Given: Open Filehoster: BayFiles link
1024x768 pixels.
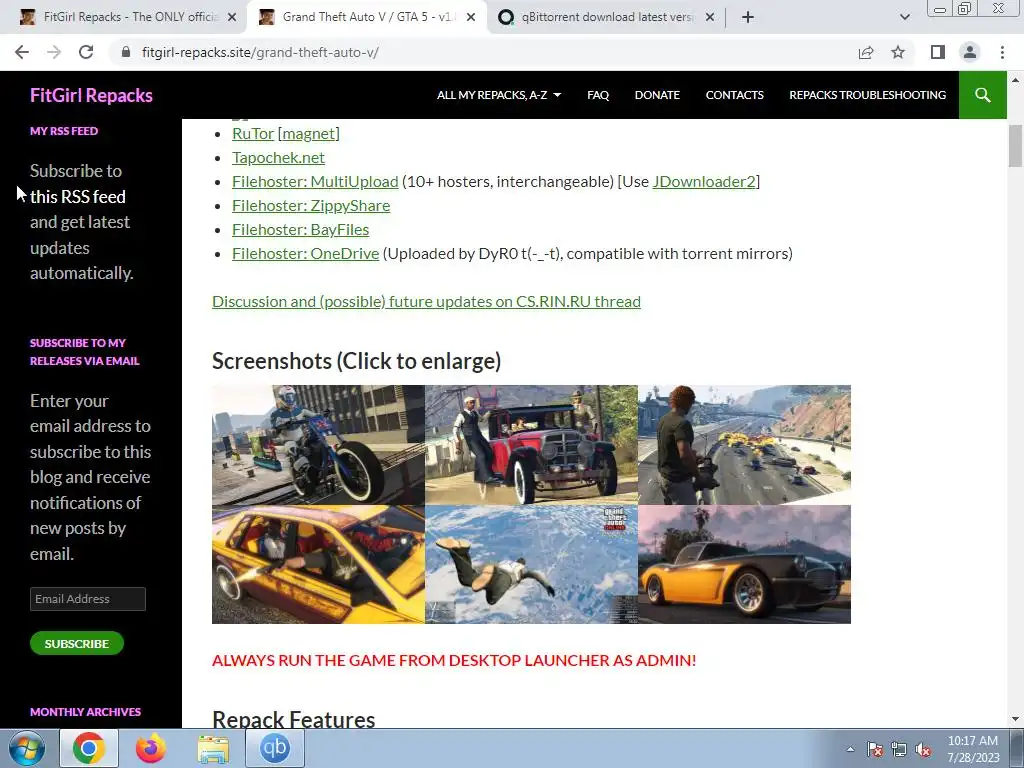Looking at the screenshot, I should pos(300,230).
